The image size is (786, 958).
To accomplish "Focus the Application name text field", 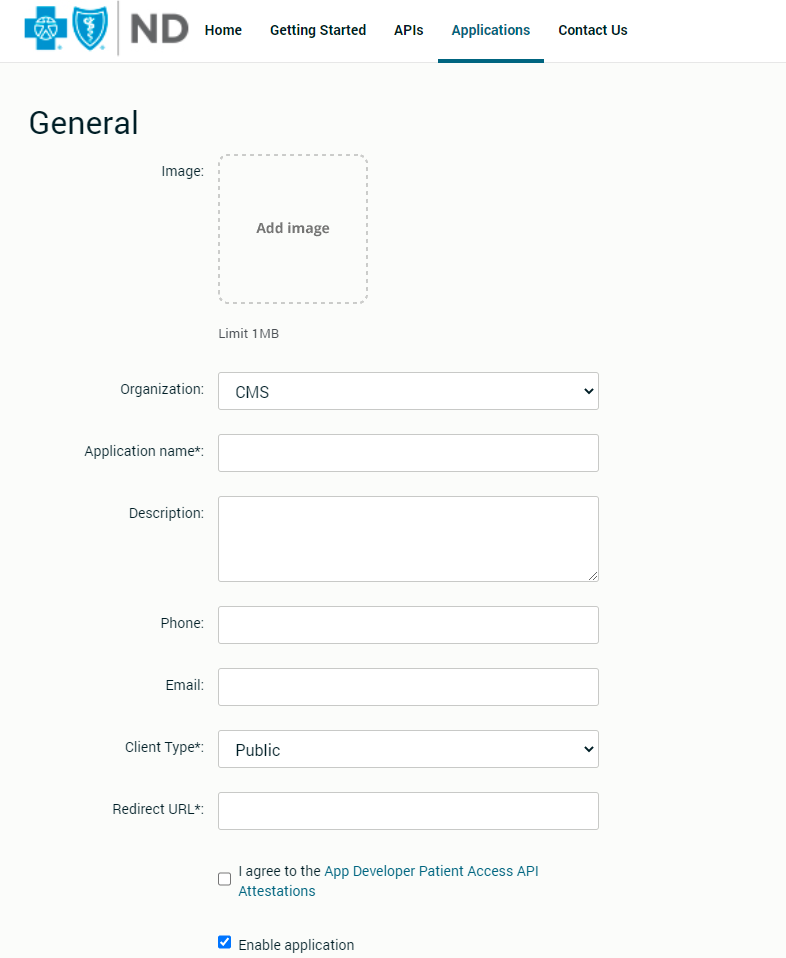I will (x=408, y=453).
